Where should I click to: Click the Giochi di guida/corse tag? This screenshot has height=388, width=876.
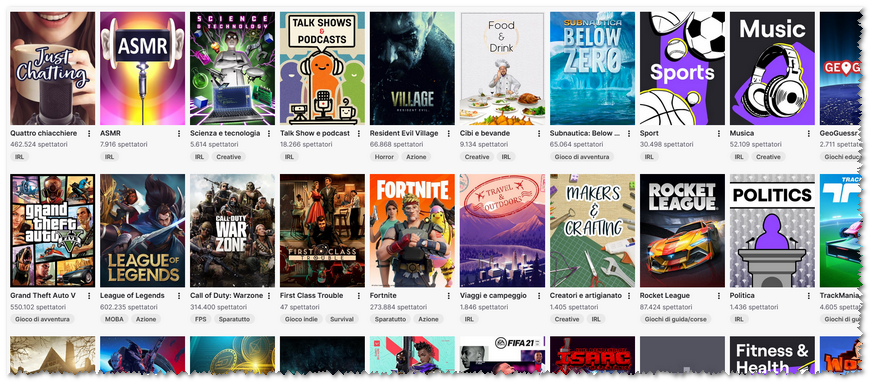pyautogui.click(x=675, y=319)
